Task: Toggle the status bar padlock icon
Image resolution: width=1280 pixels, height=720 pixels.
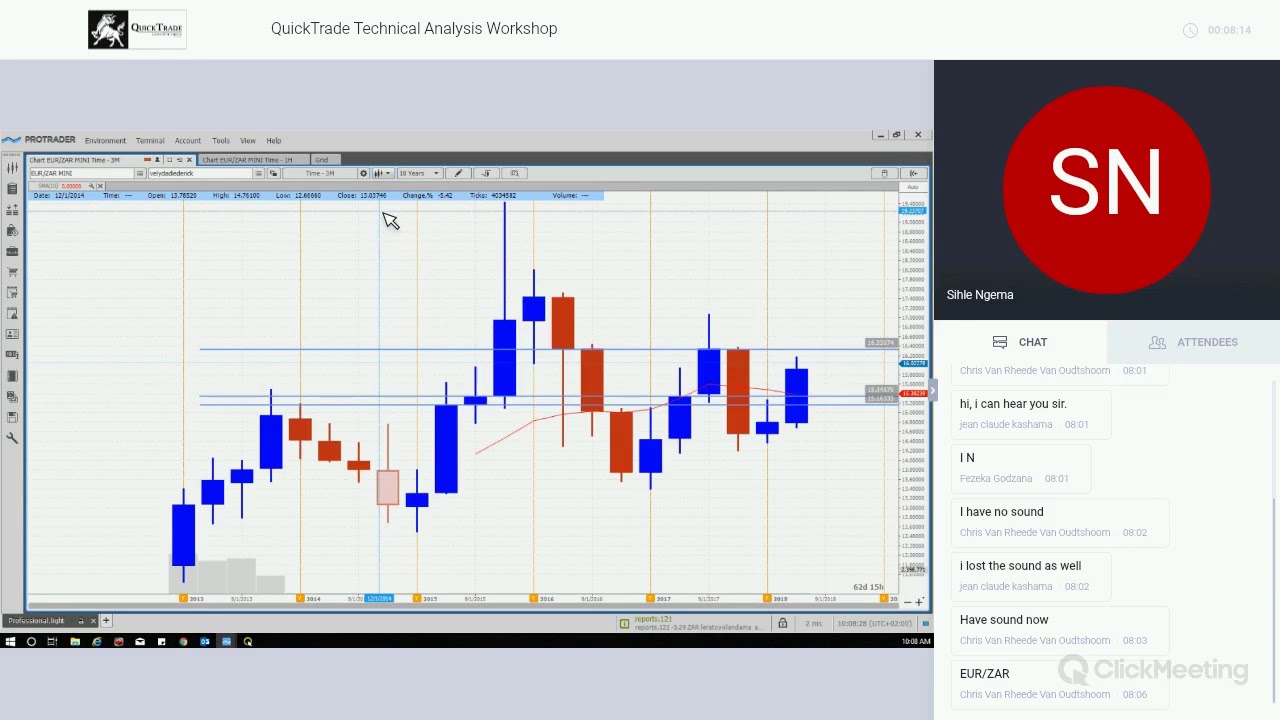Action: tap(783, 623)
